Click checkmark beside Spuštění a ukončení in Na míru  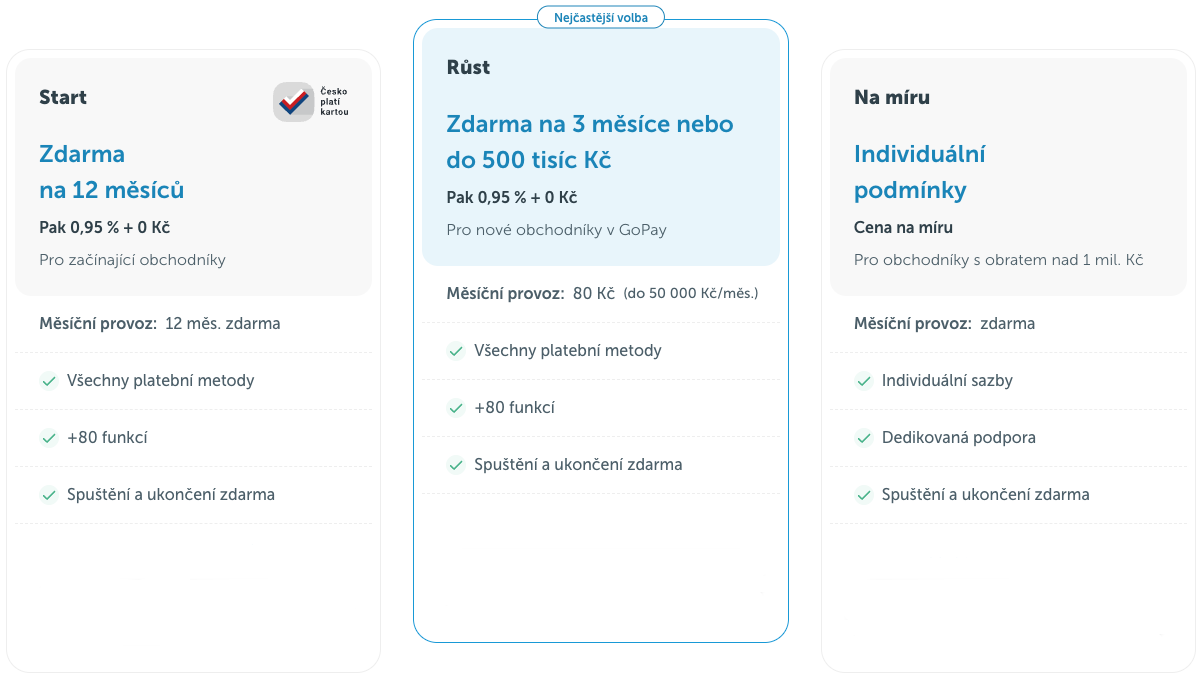tap(864, 495)
